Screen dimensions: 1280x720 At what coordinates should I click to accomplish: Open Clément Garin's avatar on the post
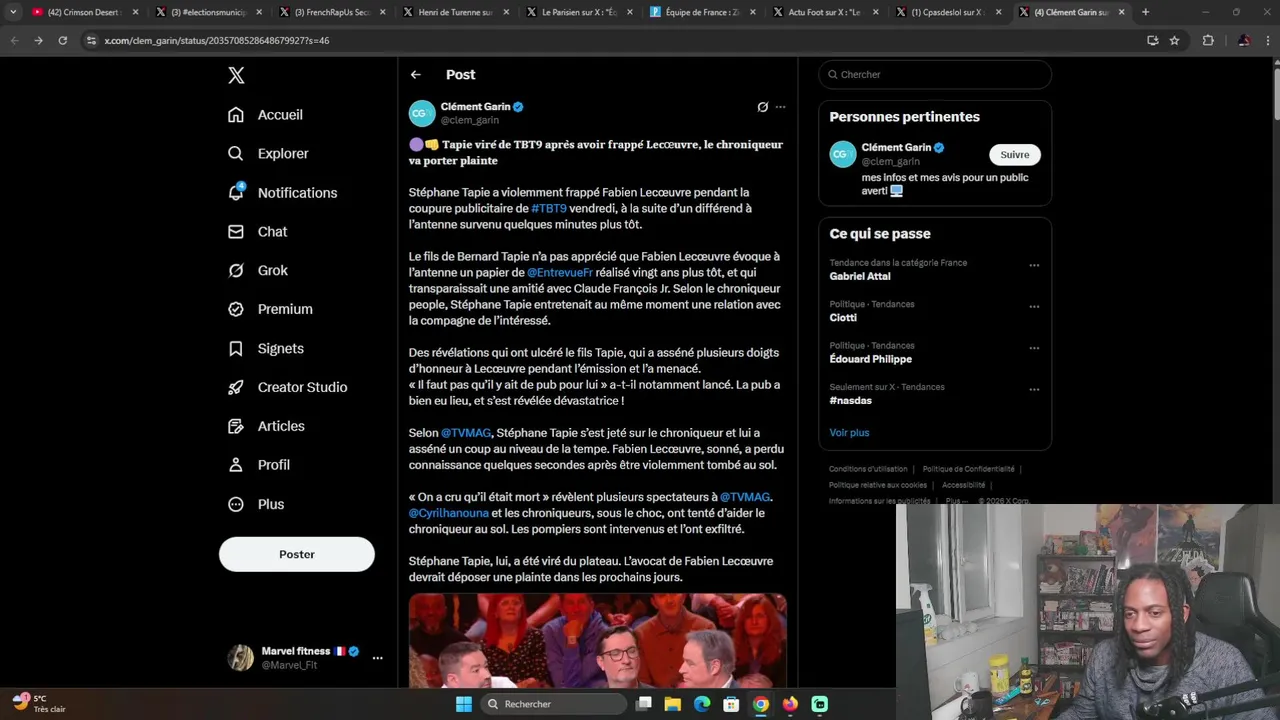(x=422, y=113)
